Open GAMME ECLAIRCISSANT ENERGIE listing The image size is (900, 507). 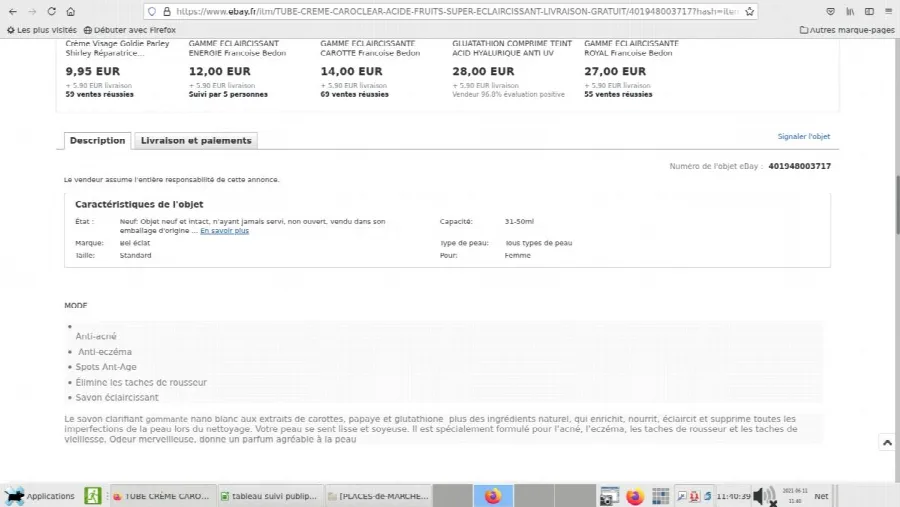pyautogui.click(x=237, y=48)
